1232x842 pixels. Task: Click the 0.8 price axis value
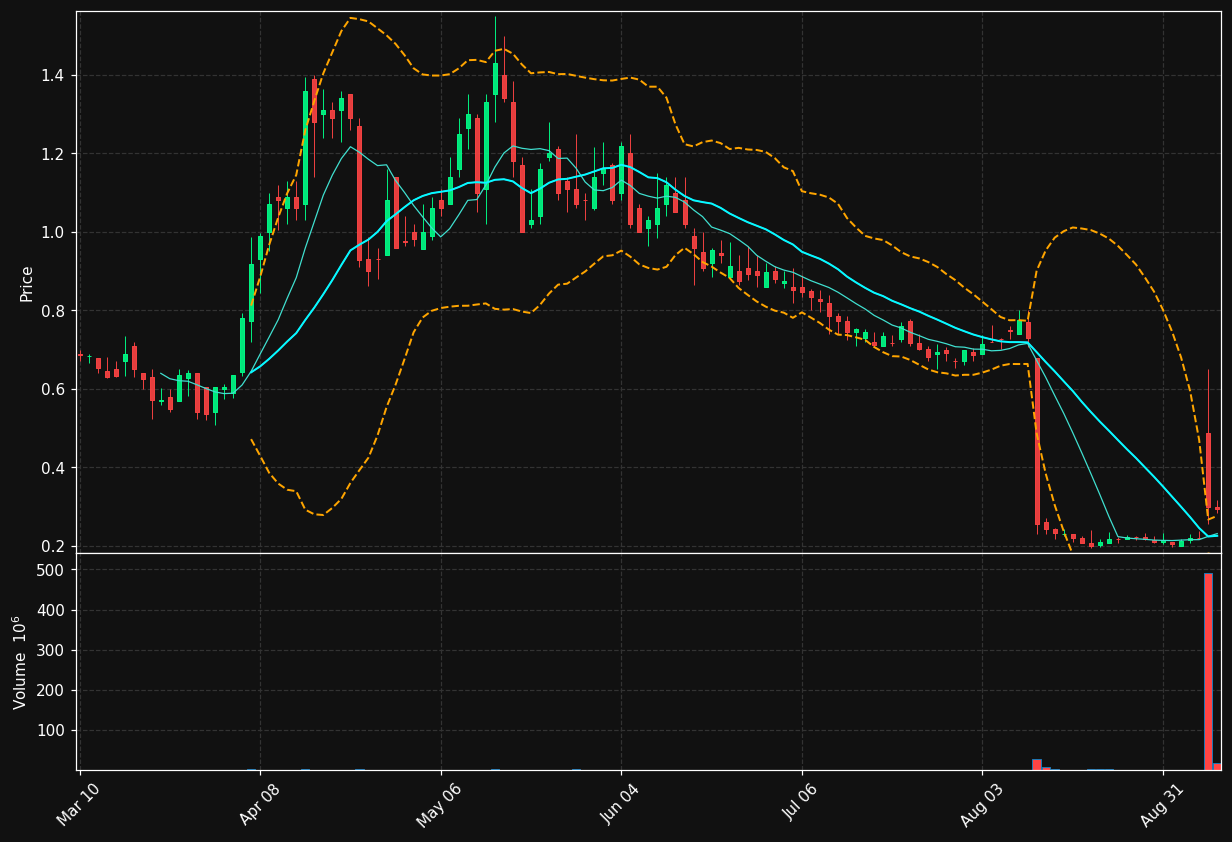click(52, 311)
